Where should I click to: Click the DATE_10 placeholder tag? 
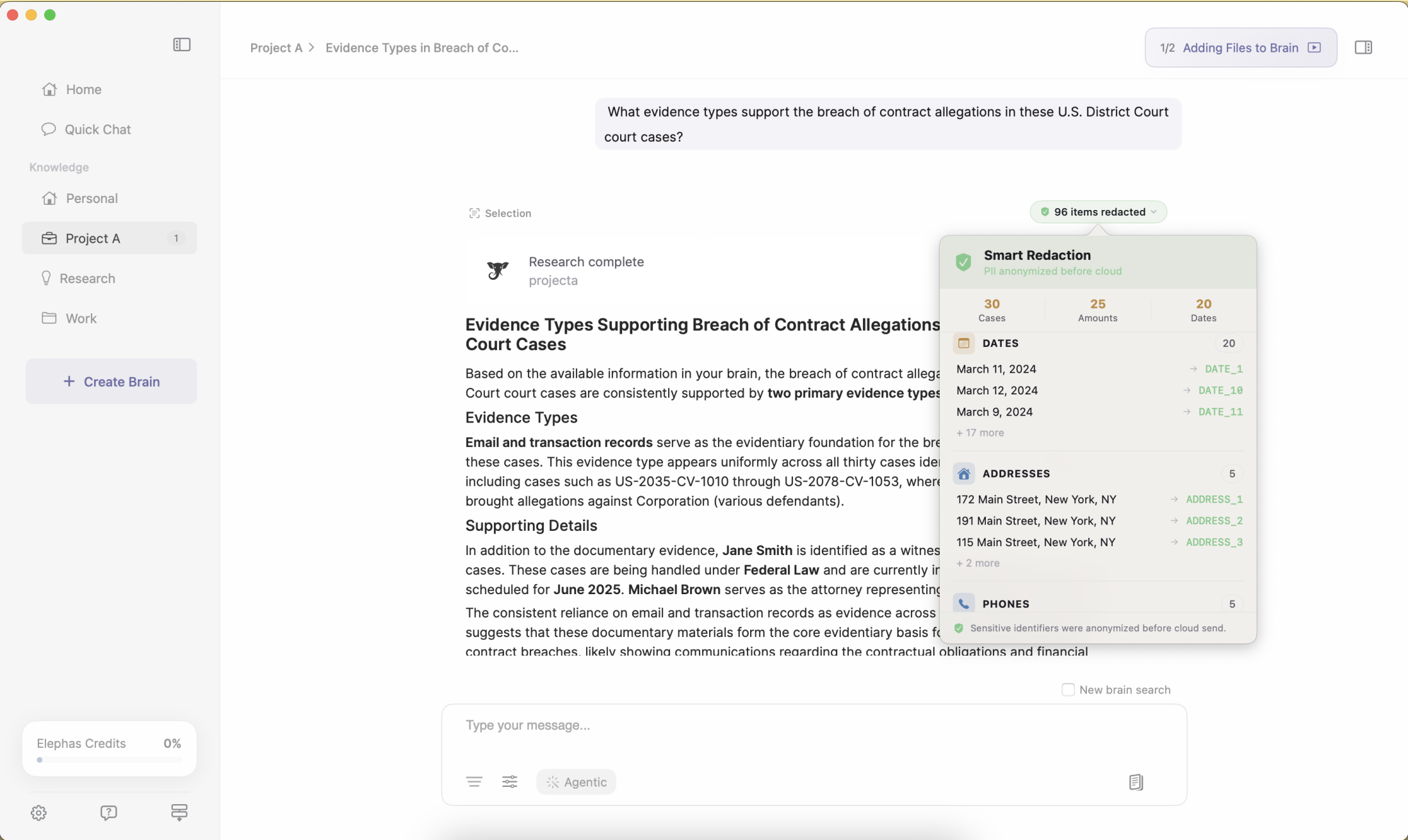point(1220,391)
